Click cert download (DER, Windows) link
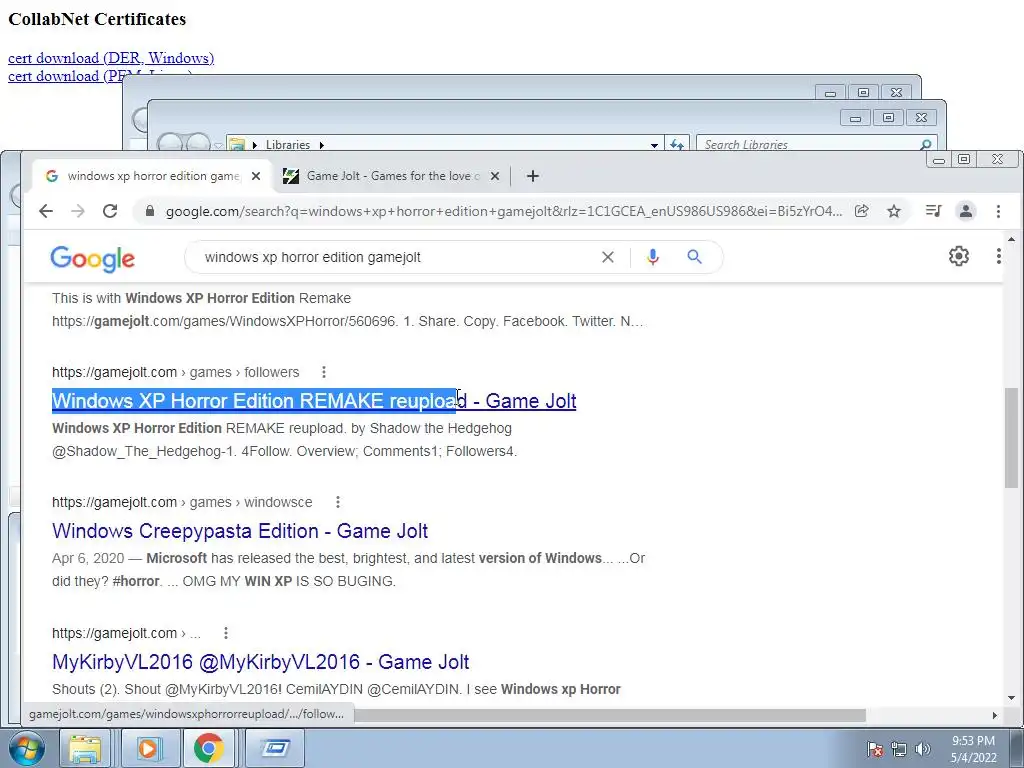The width and height of the screenshot is (1024, 768). tap(111, 58)
